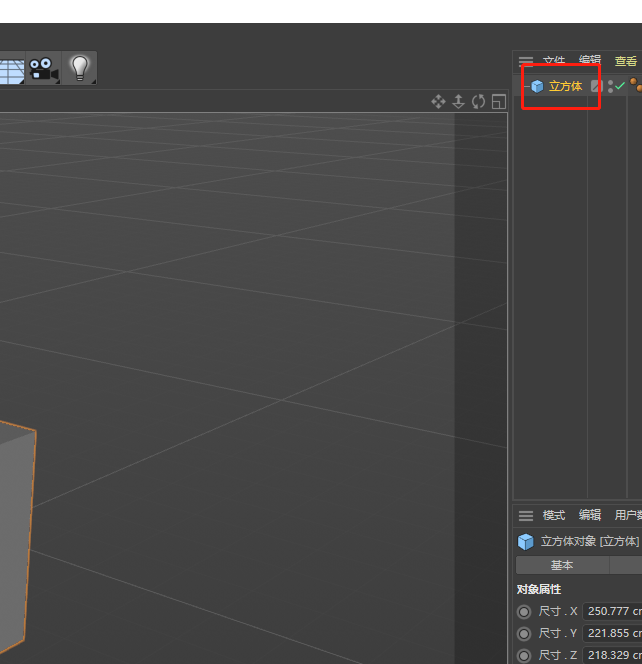The image size is (642, 664).
Task: Open the 文件 menu in object manager
Action: [554, 61]
